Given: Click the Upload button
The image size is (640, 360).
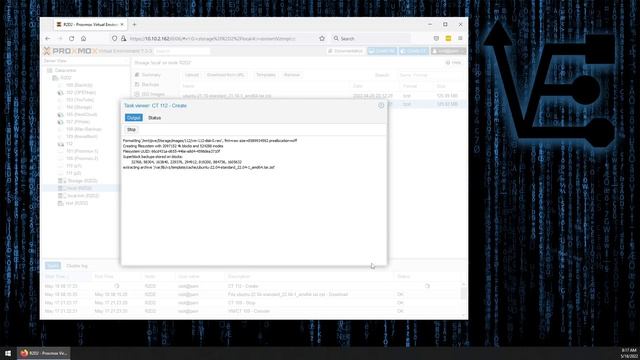Looking at the screenshot, I should (x=191, y=75).
